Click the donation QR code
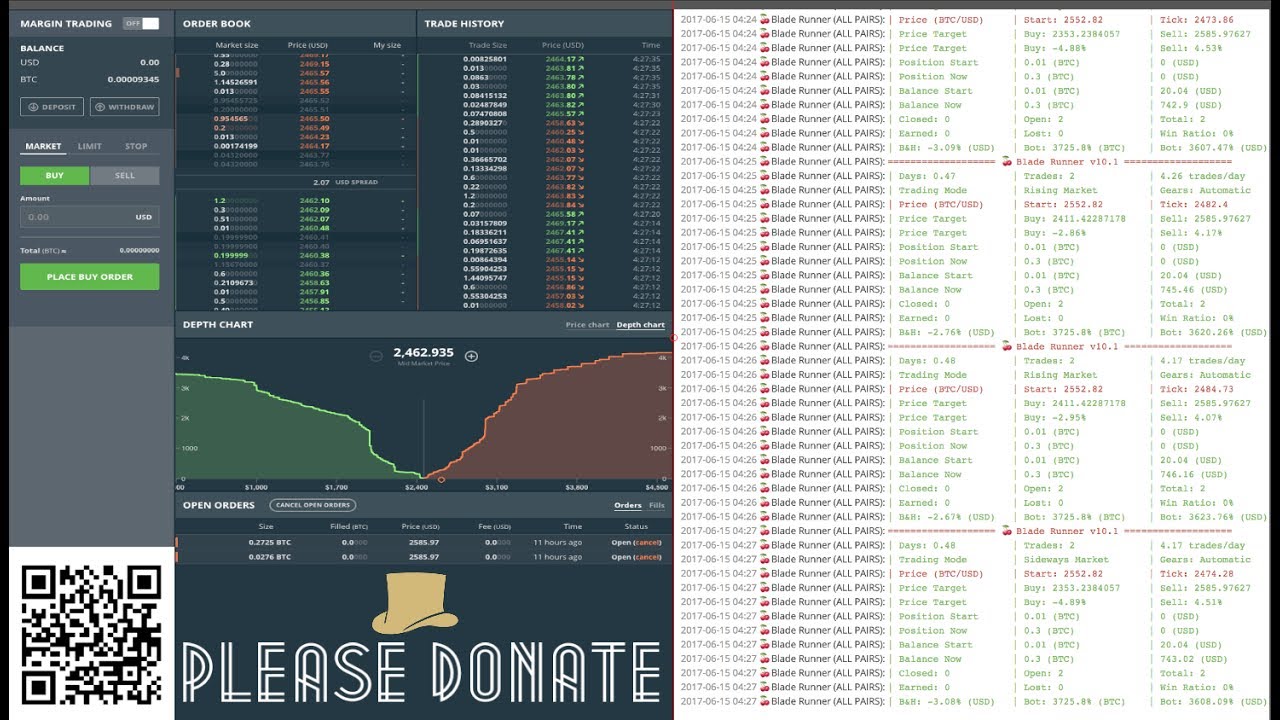The image size is (1280, 720). pos(91,634)
